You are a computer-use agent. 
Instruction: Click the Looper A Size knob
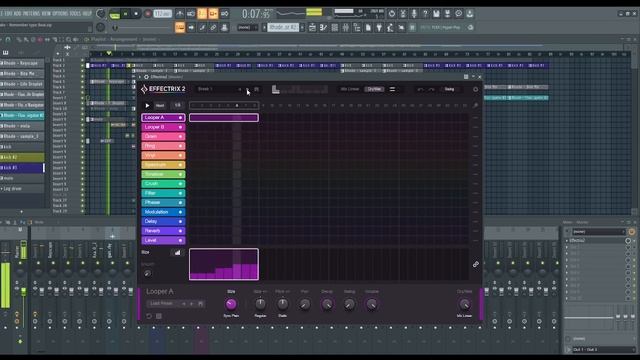tap(231, 304)
